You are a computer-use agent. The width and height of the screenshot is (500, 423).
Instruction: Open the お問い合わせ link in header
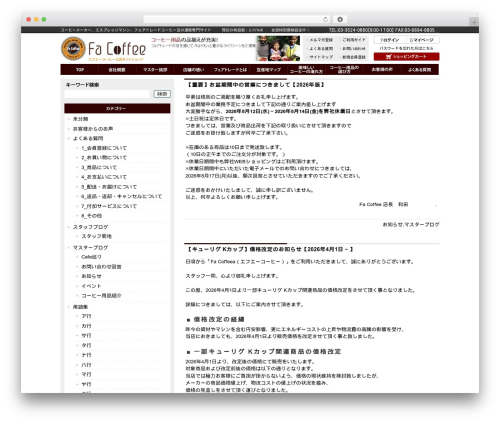[354, 48]
